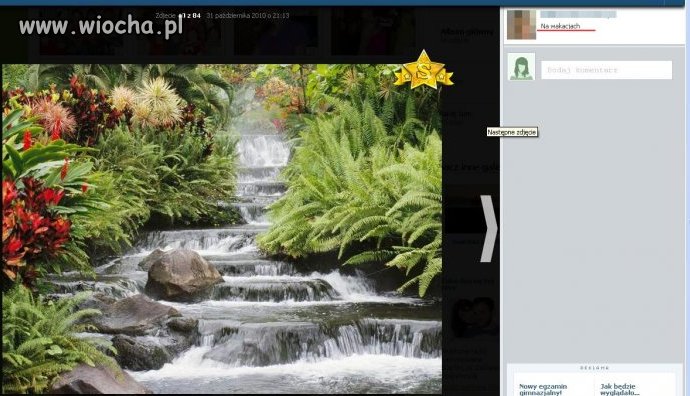
Task: Open the blurred owner name above 'Na wakacjach'
Action: (x=578, y=15)
